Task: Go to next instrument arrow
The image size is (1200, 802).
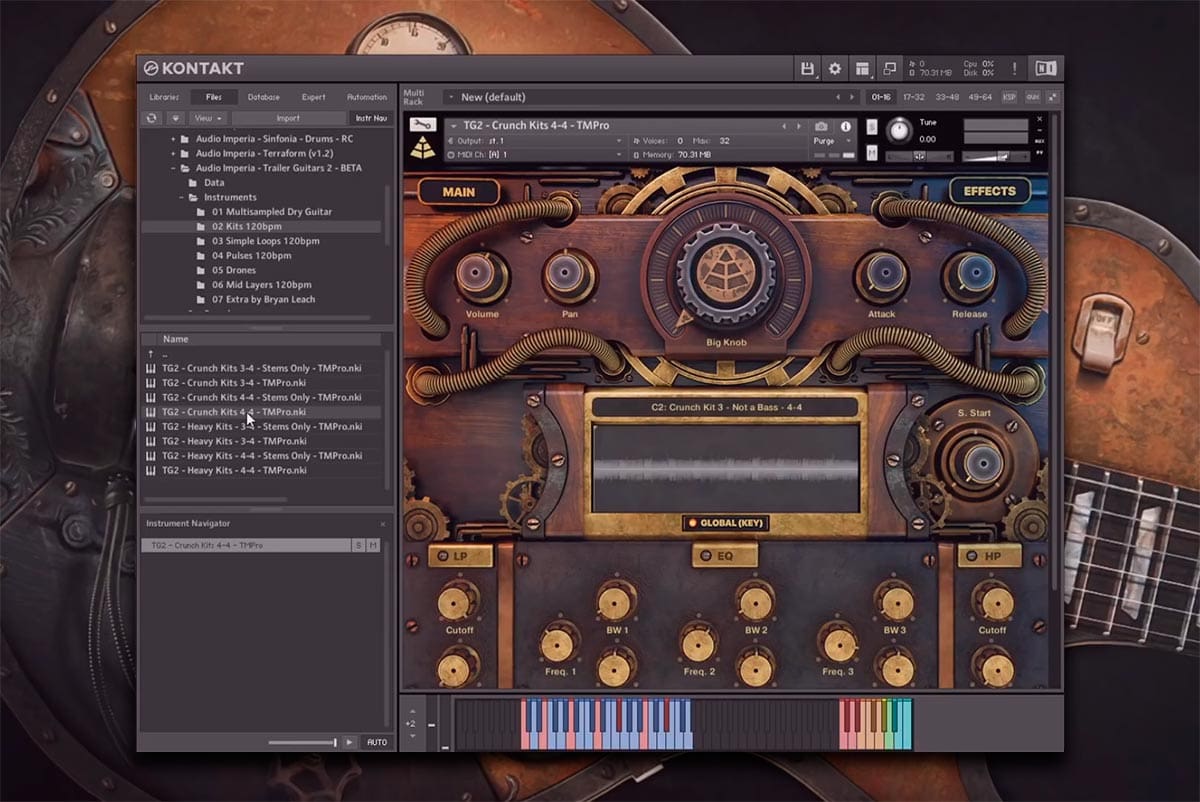Action: 798,127
